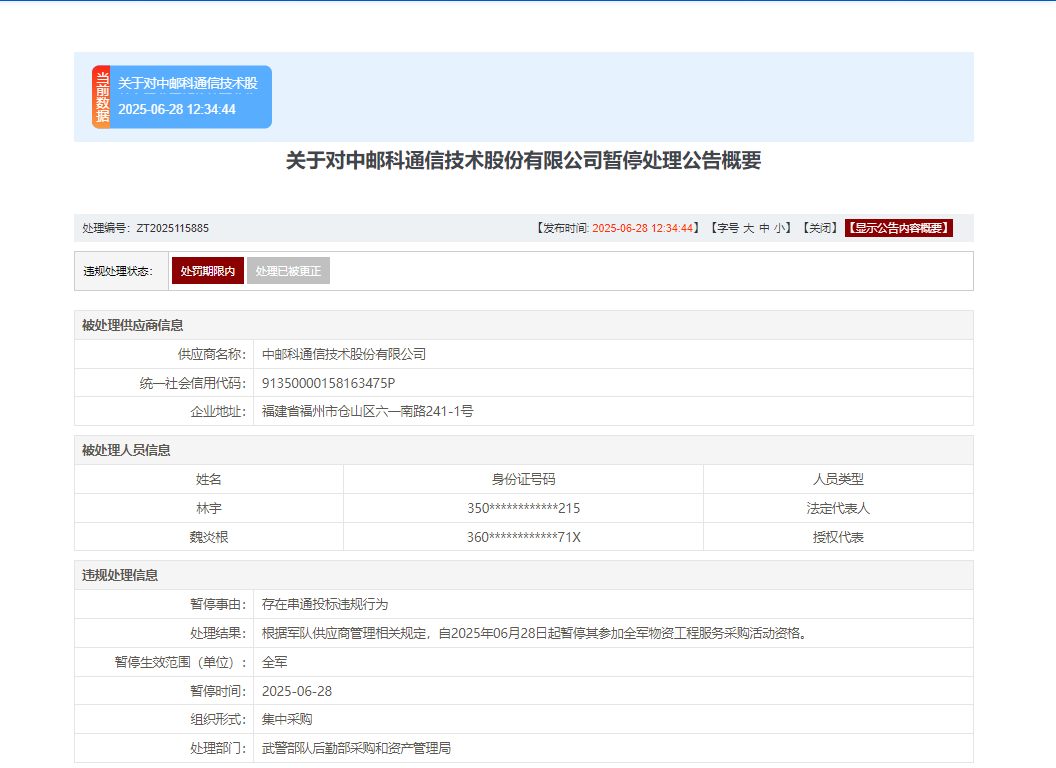Click the supplier name value 中邮科通信技术股份有限公司

pos(343,354)
